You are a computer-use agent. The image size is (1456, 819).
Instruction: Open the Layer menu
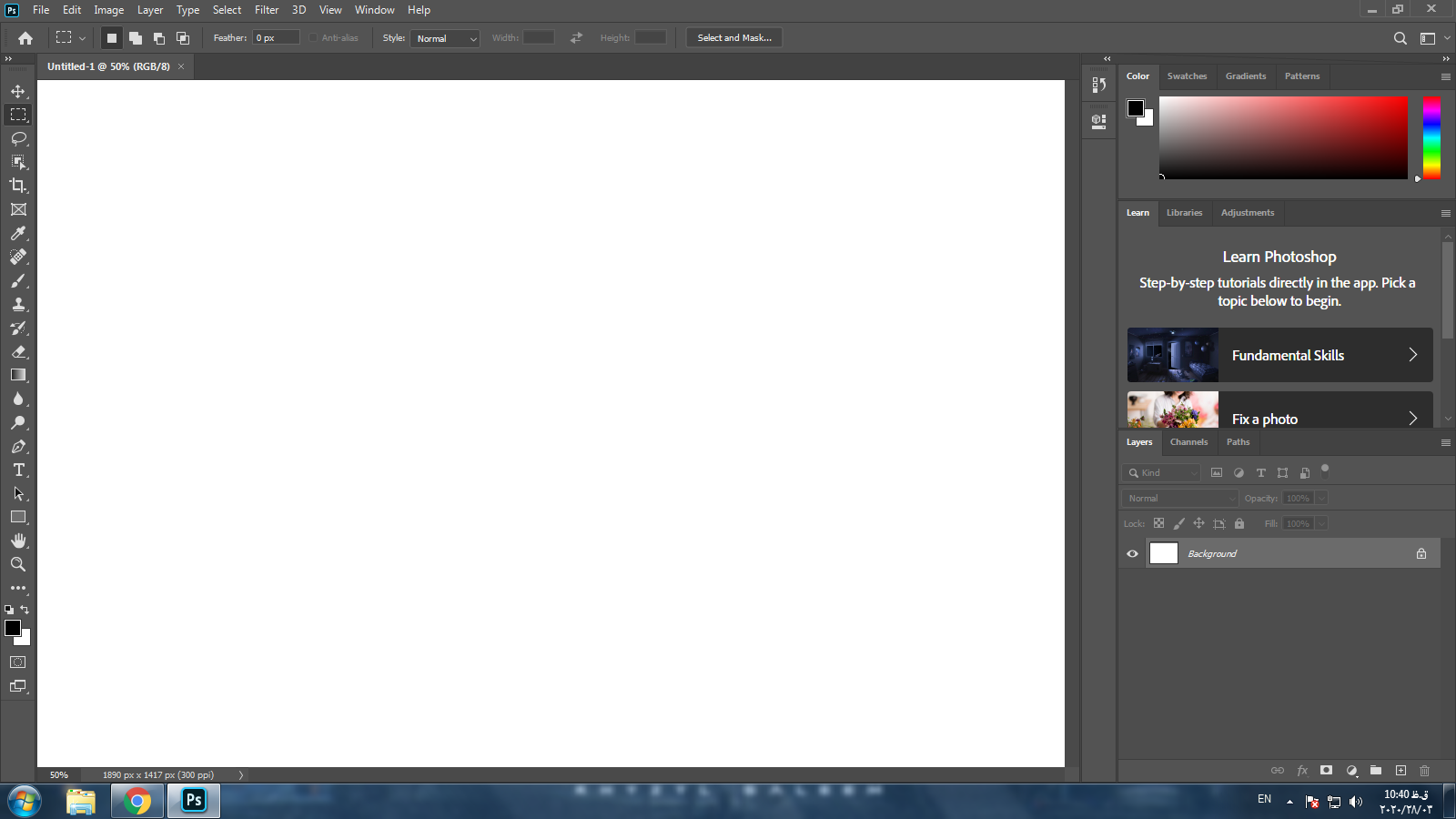pos(150,10)
